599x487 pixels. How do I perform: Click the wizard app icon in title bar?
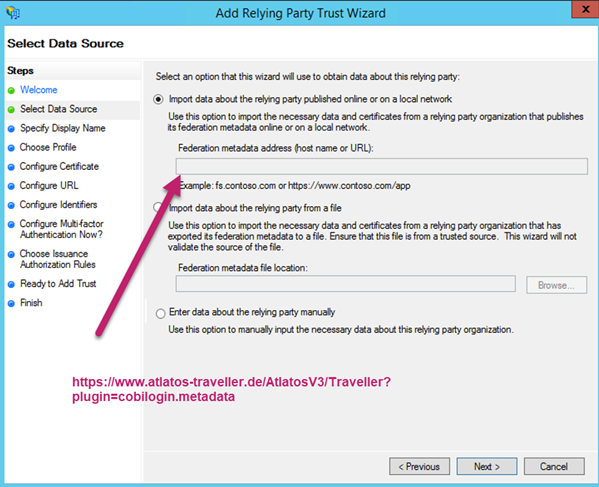tap(13, 13)
